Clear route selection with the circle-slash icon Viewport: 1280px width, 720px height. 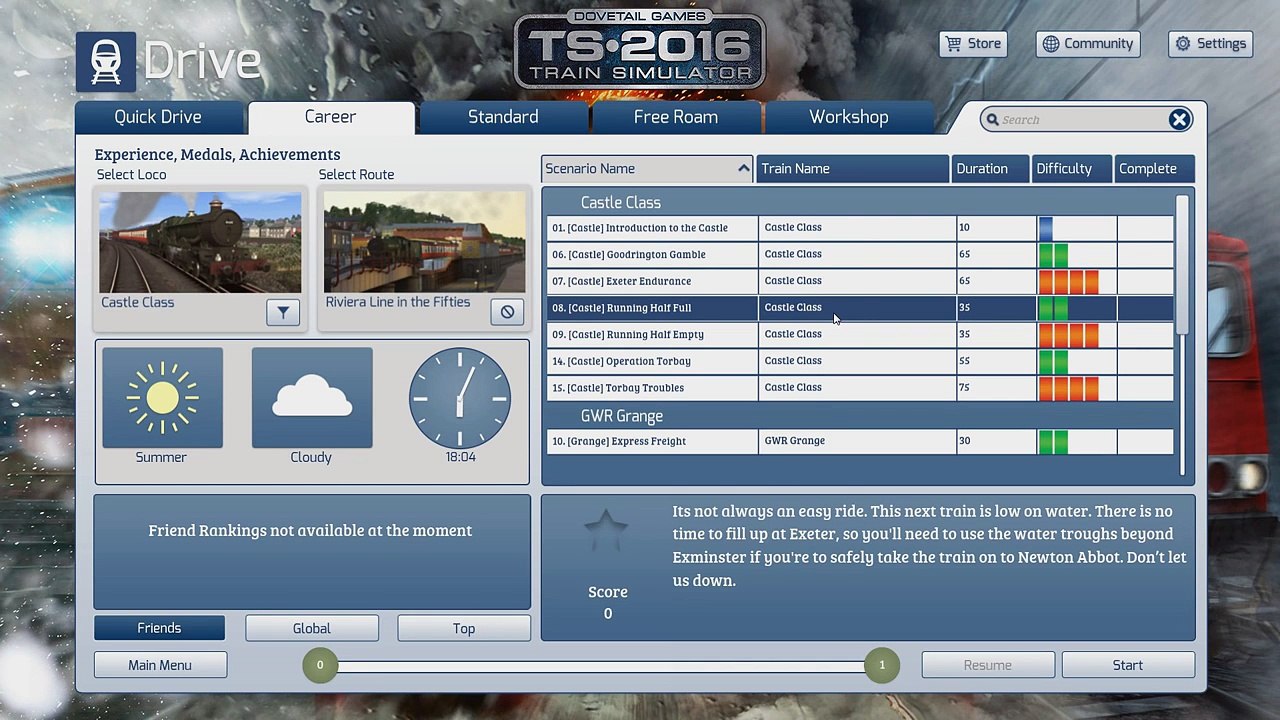[507, 312]
